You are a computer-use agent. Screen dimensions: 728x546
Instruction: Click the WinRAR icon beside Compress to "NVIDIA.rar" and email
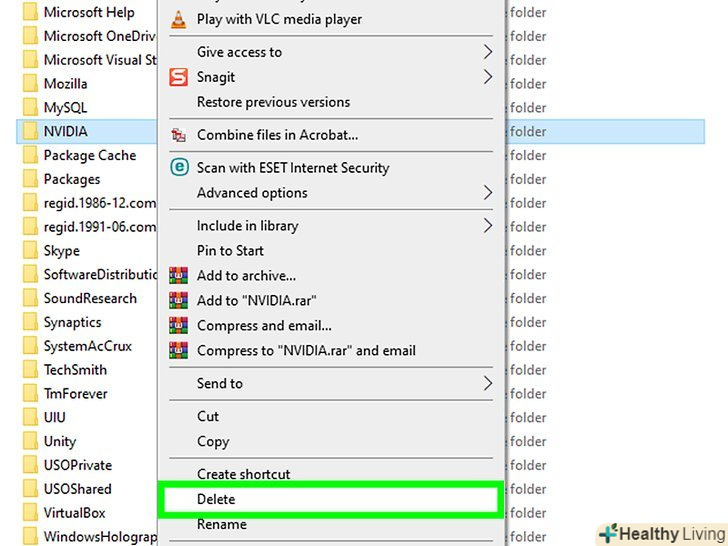(x=178, y=351)
